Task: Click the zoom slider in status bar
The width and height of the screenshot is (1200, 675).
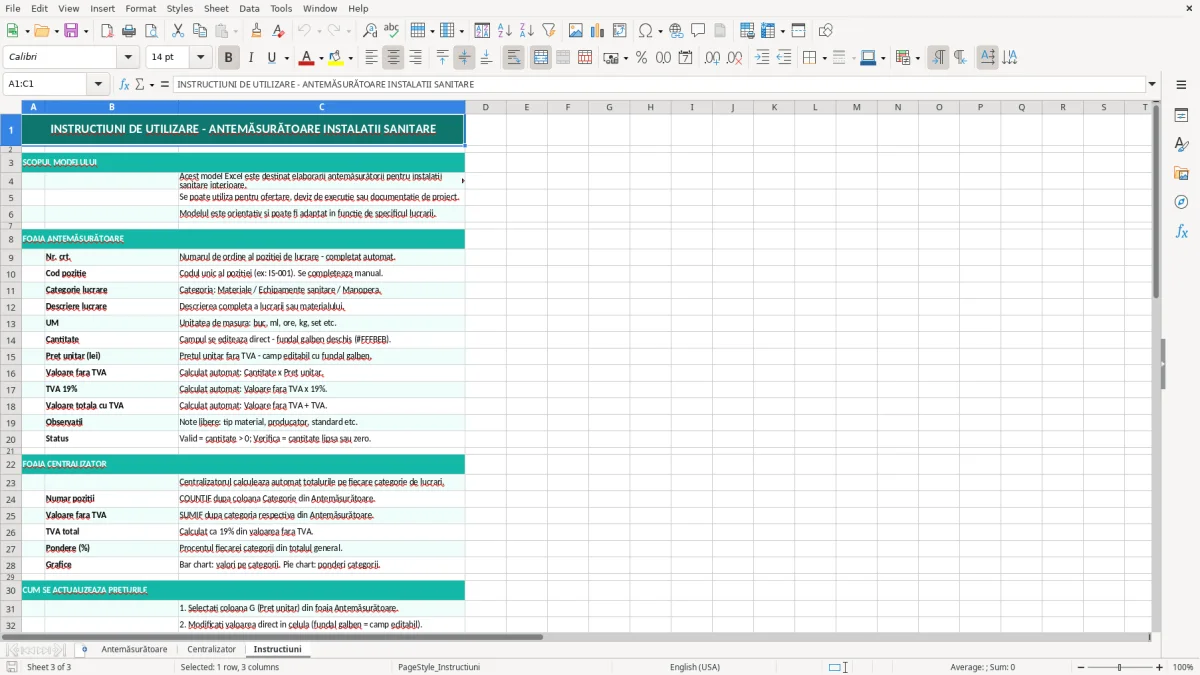Action: (1119, 667)
